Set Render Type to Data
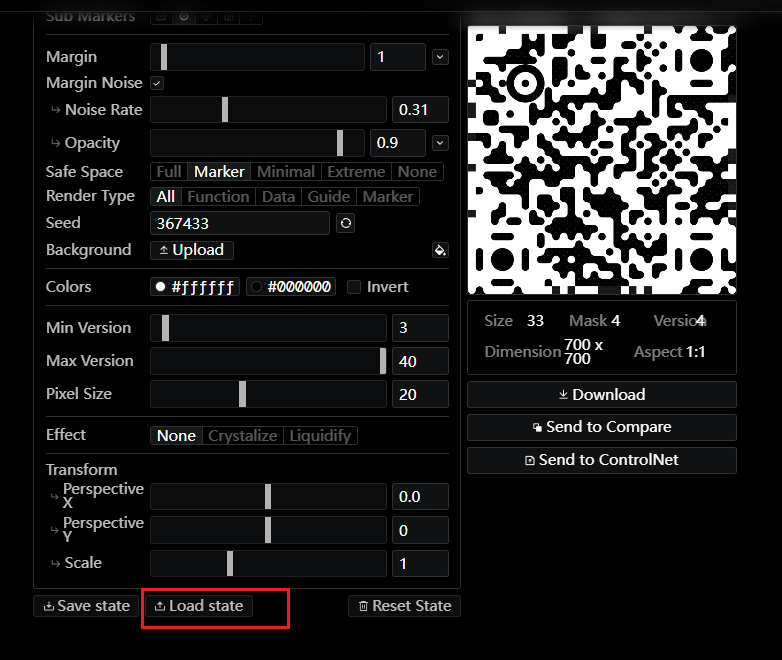This screenshot has width=782, height=660. [278, 197]
